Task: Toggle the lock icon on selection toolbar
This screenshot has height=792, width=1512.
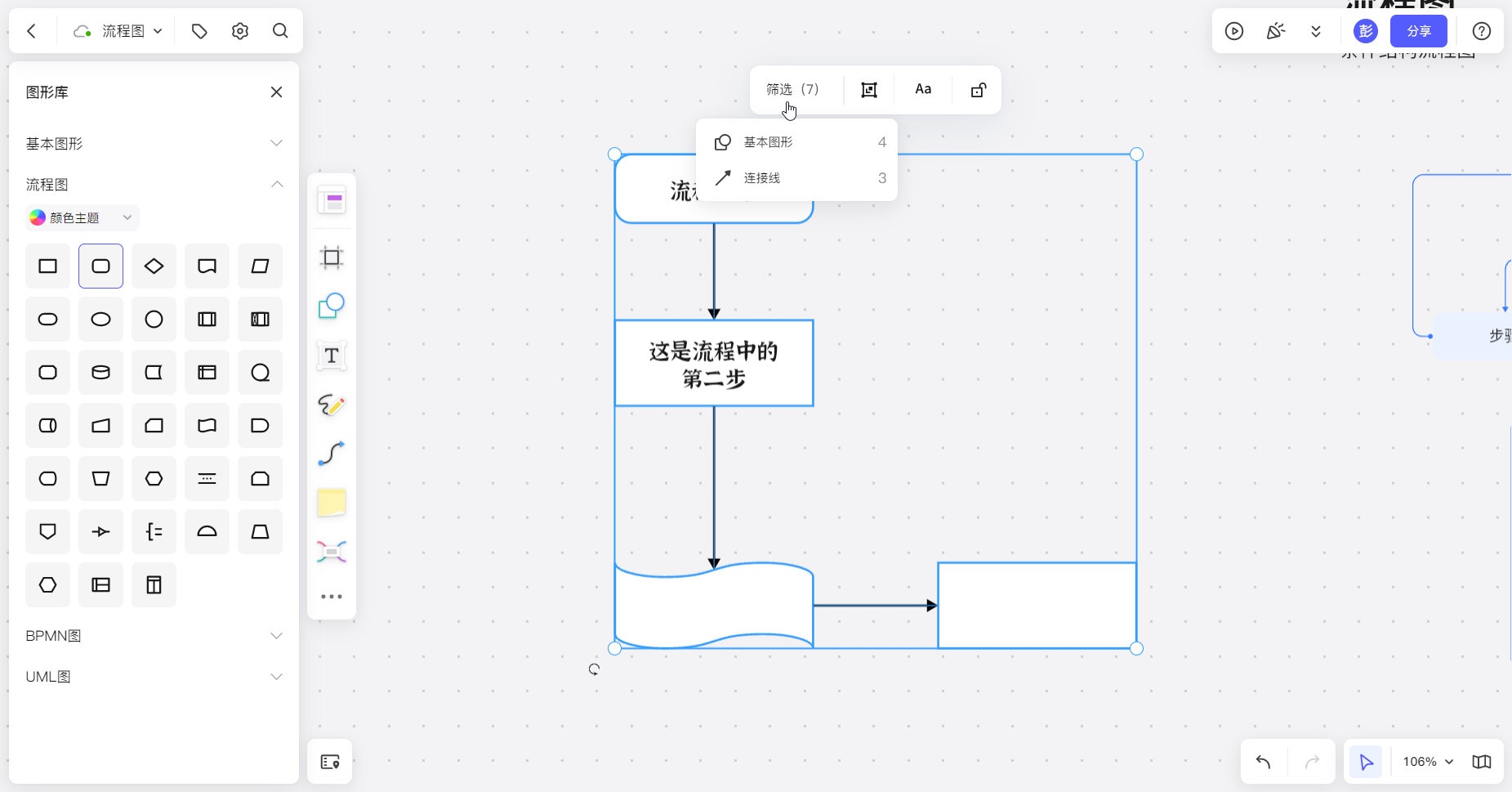Action: [979, 90]
